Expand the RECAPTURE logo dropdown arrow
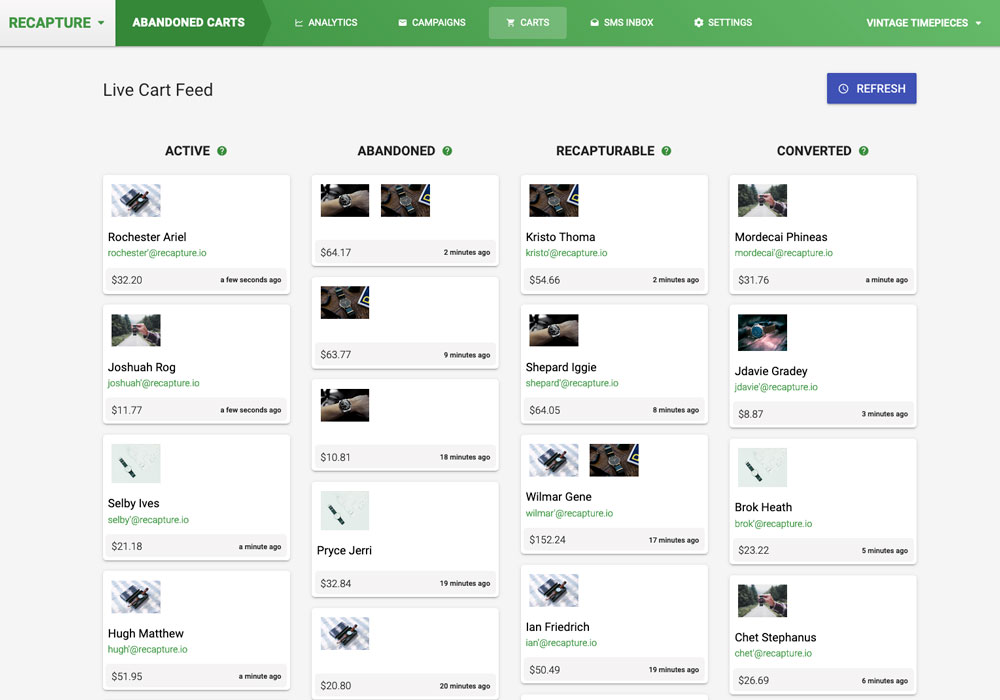Viewport: 1000px width, 700px height. [101, 23]
